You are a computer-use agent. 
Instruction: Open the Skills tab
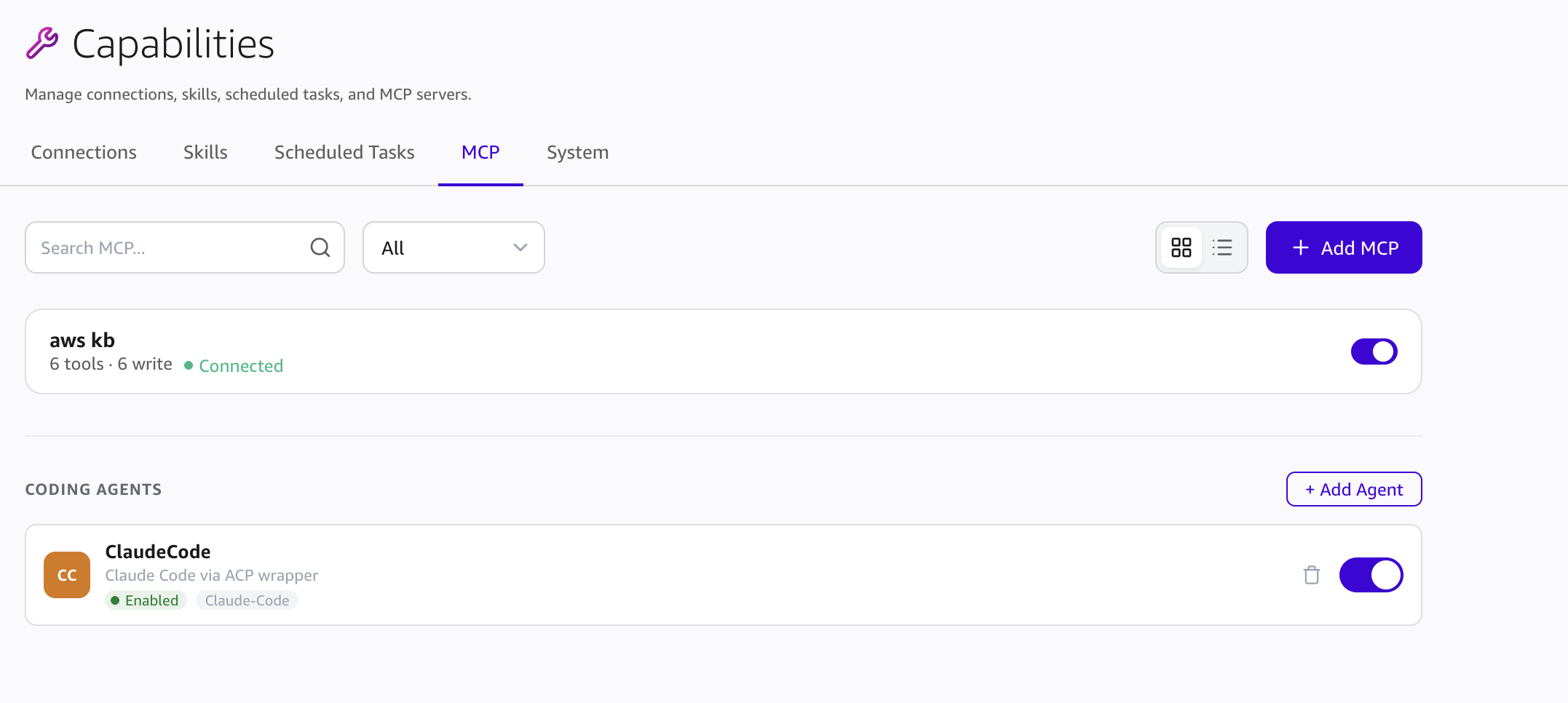click(205, 152)
